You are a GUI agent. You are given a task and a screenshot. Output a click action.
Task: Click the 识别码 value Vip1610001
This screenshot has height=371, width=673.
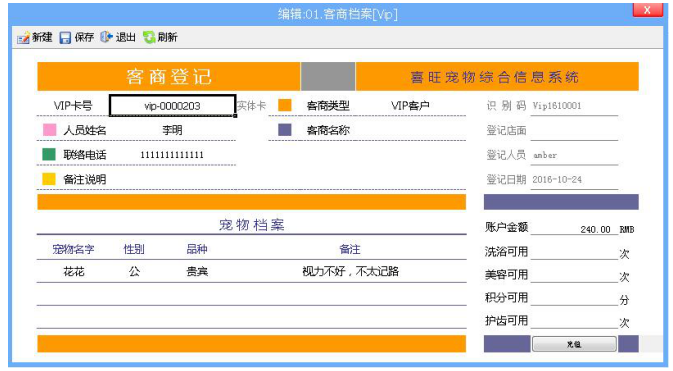(557, 106)
